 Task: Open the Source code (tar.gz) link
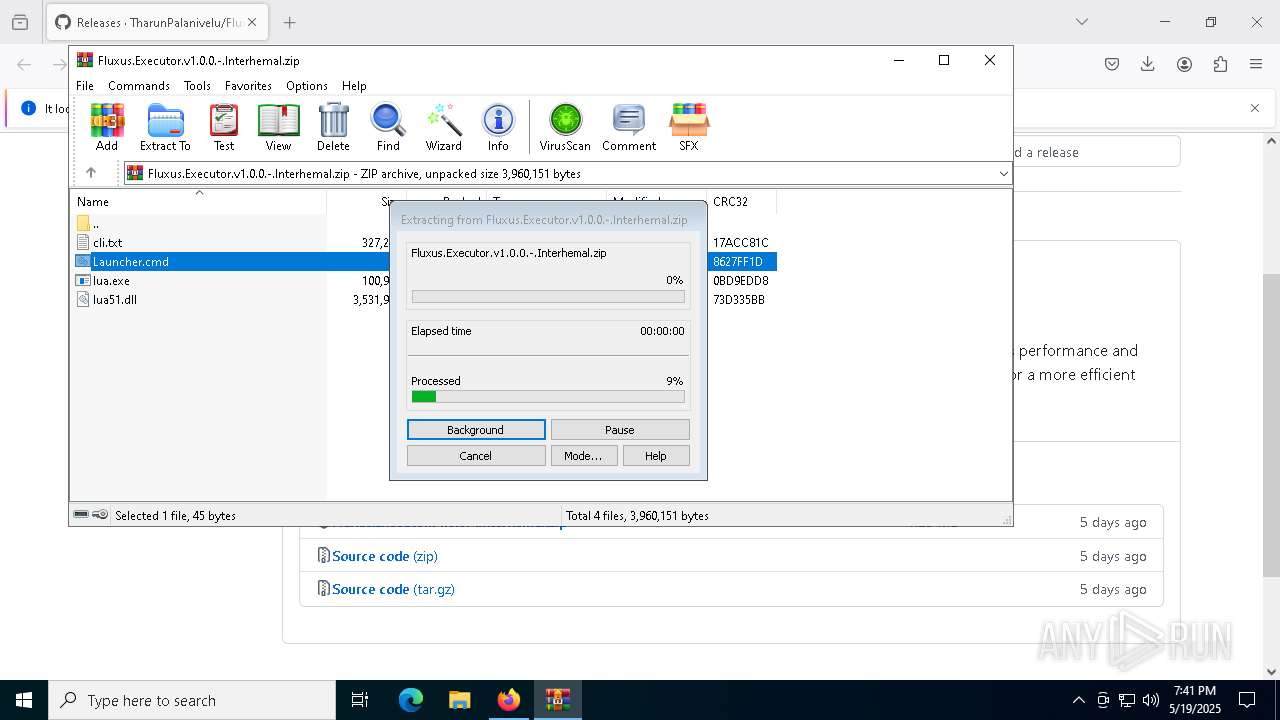(x=393, y=589)
